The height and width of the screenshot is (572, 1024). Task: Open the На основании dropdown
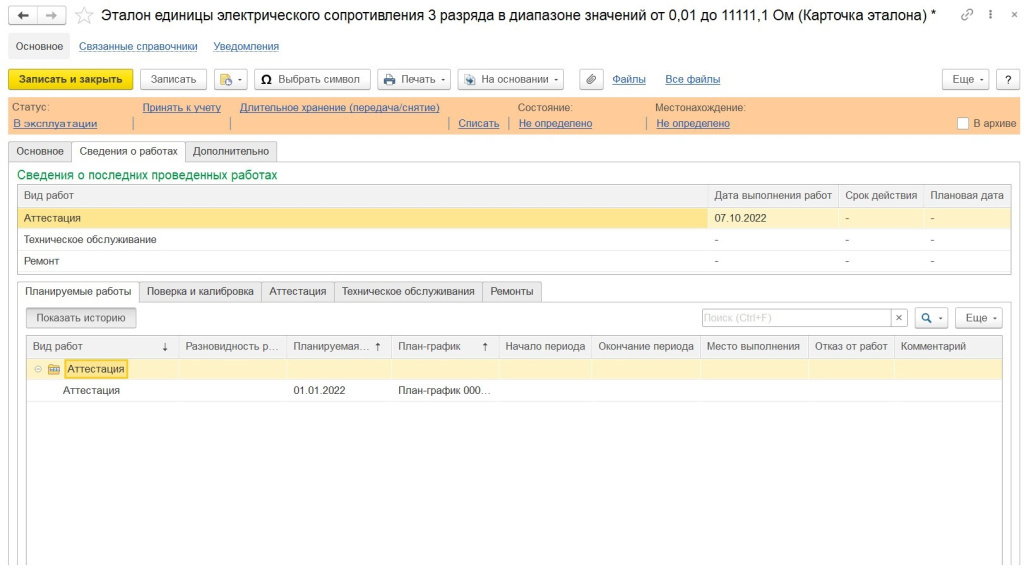[x=511, y=79]
